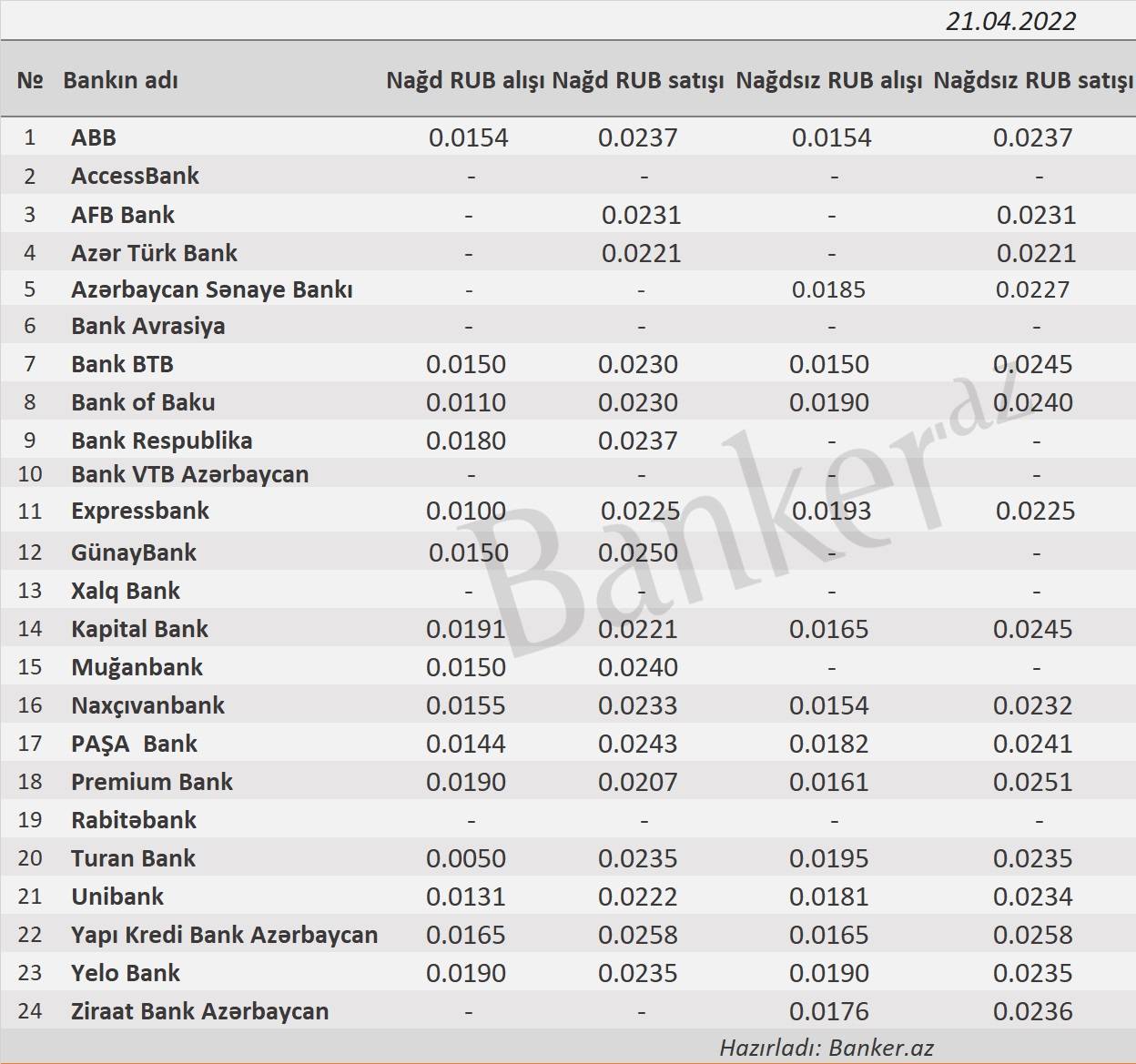Select PAŞA Bank's cash buy rate 0.0144
The height and width of the screenshot is (1064, 1136).
click(466, 744)
